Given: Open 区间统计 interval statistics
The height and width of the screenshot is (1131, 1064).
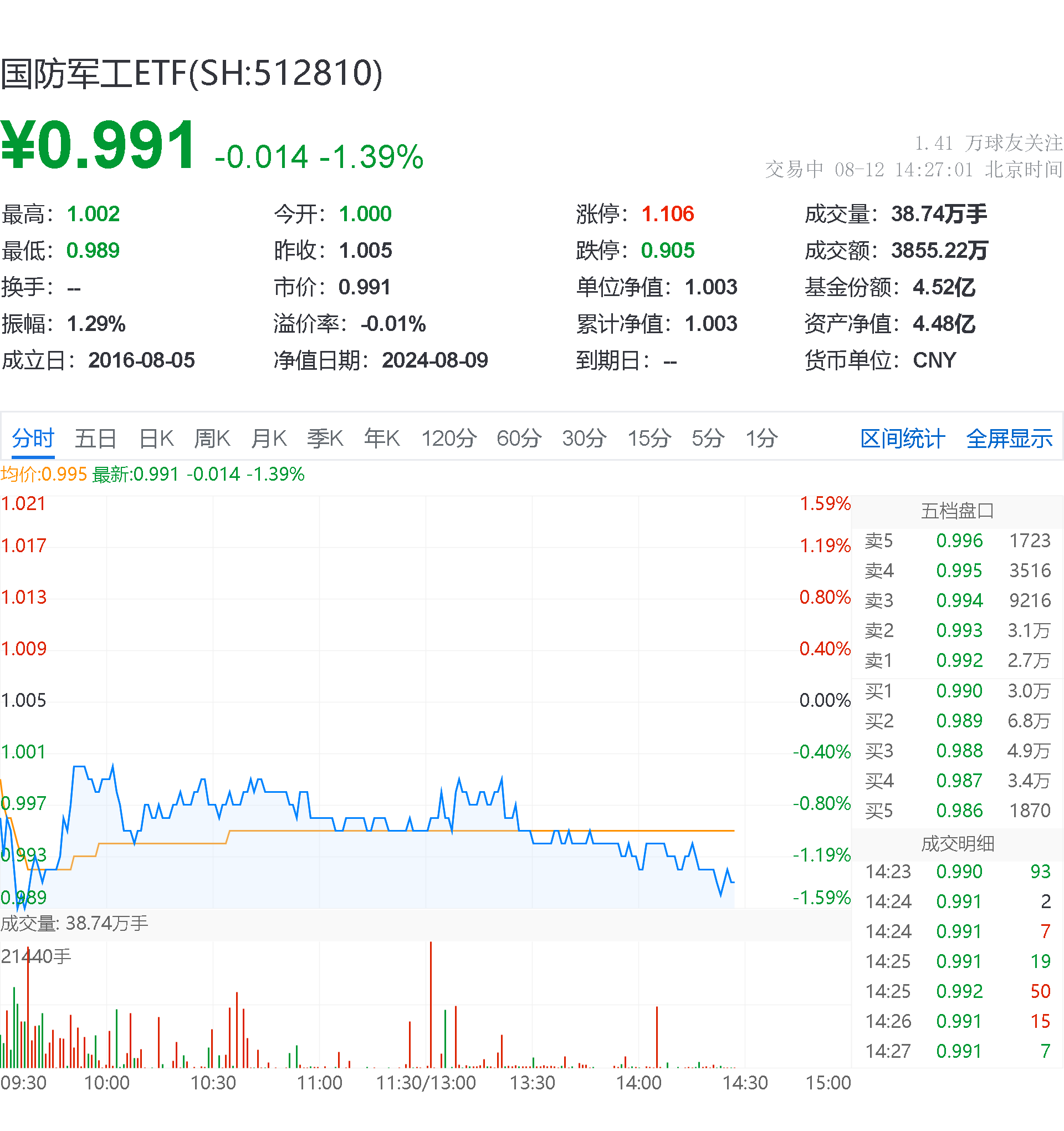Looking at the screenshot, I should (903, 439).
